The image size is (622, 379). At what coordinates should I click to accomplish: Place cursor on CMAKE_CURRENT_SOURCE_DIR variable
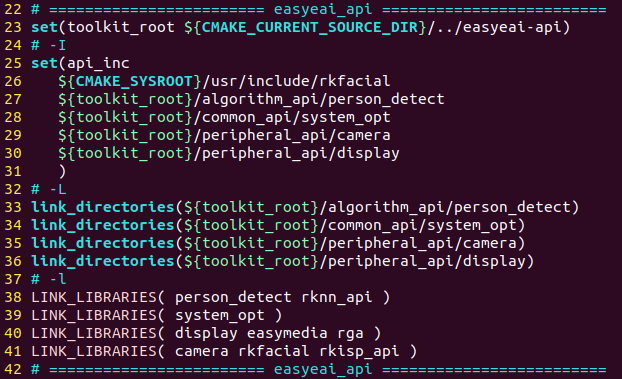click(309, 27)
